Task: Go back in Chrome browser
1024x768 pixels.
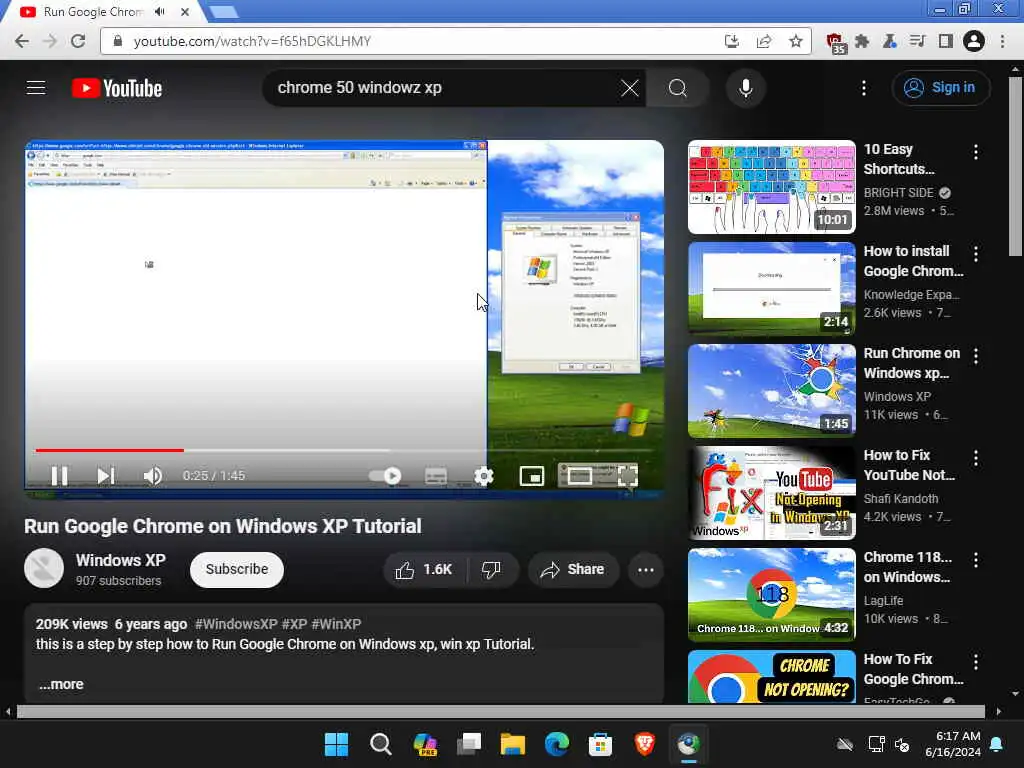Action: 21,41
